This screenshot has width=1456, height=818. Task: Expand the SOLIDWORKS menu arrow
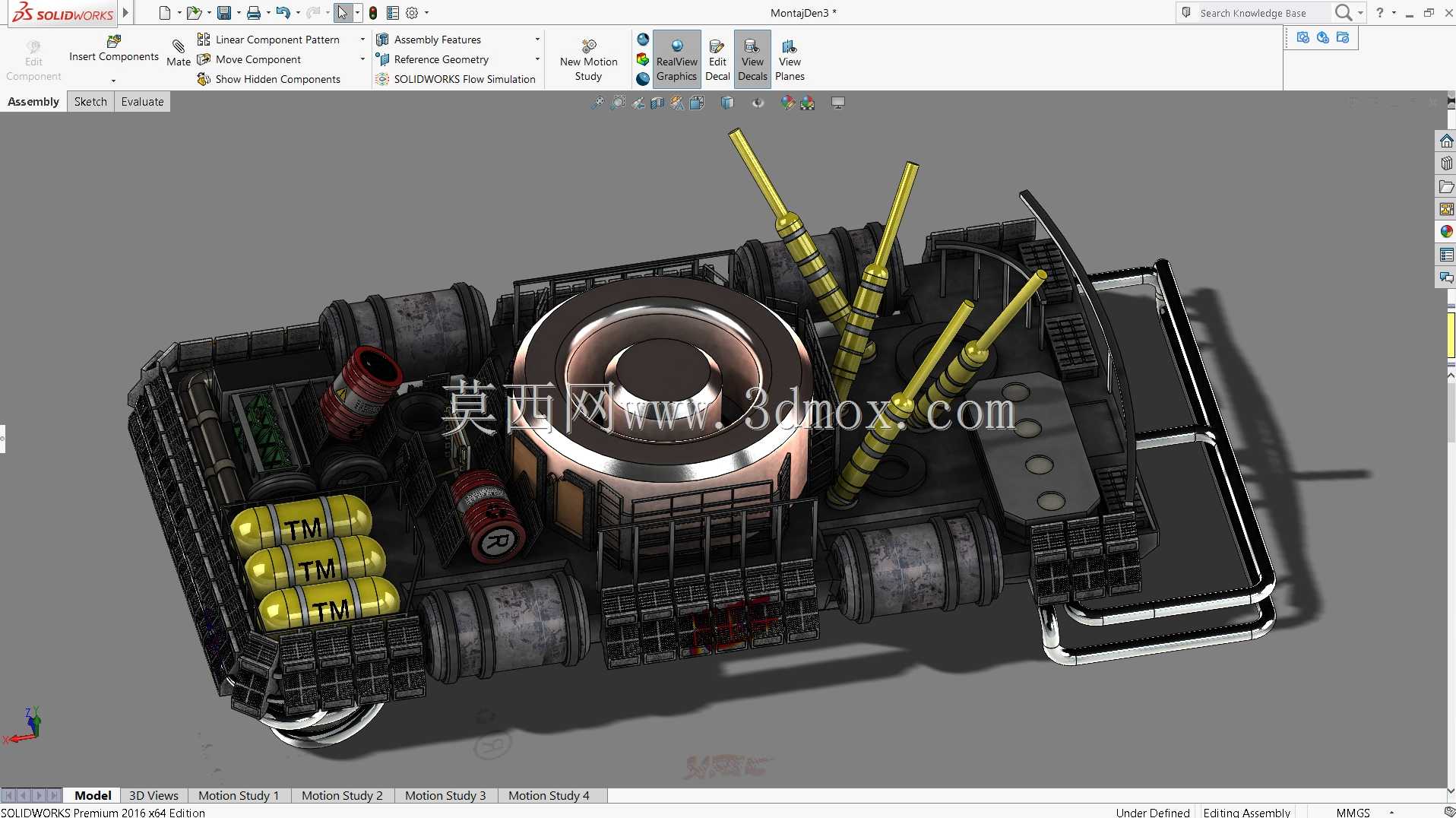click(125, 13)
